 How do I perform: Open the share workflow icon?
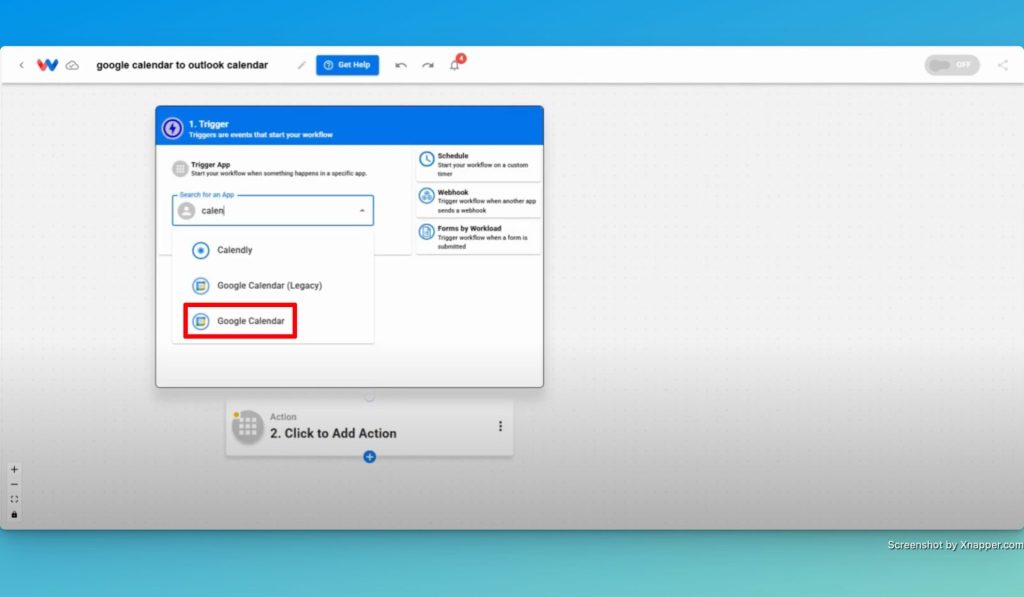coord(1003,65)
